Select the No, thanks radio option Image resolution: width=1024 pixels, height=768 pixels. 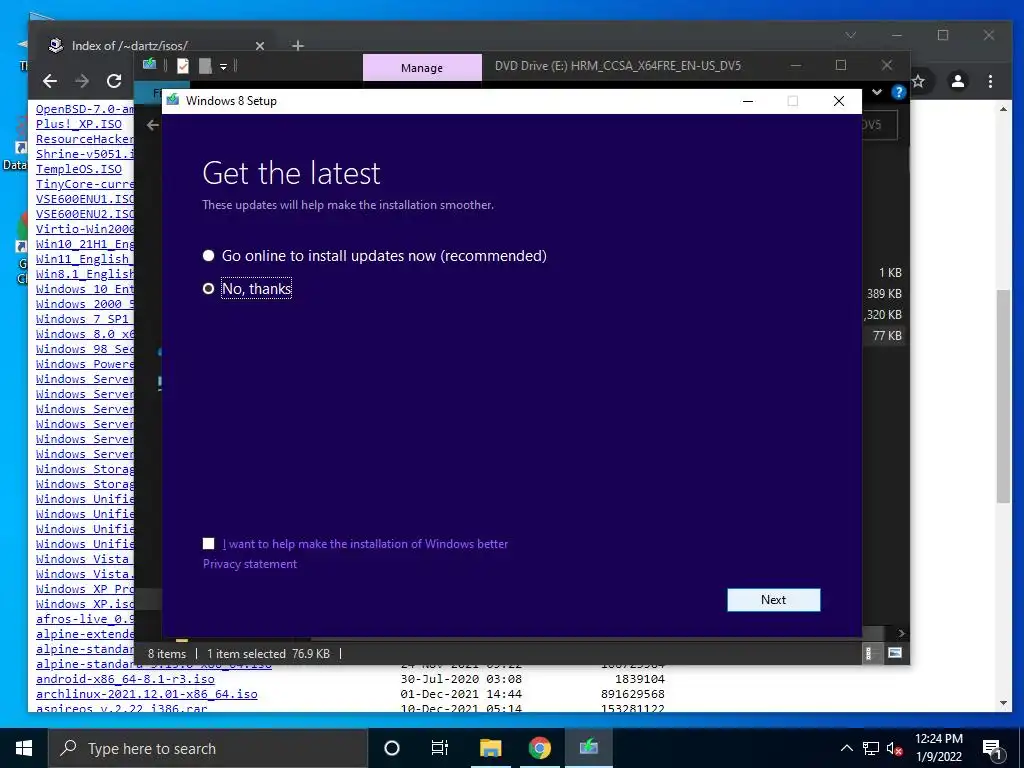(x=208, y=288)
